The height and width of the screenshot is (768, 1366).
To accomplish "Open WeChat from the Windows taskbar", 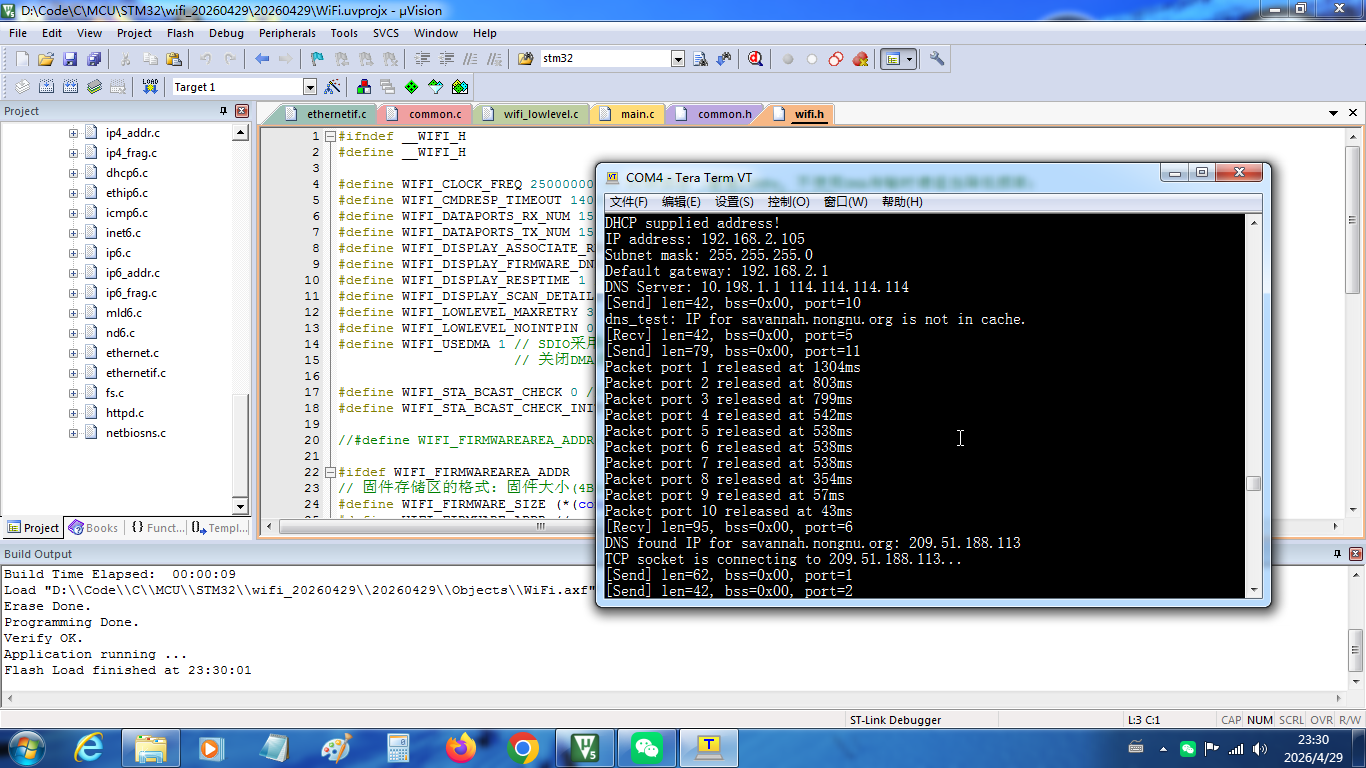I will point(647,747).
